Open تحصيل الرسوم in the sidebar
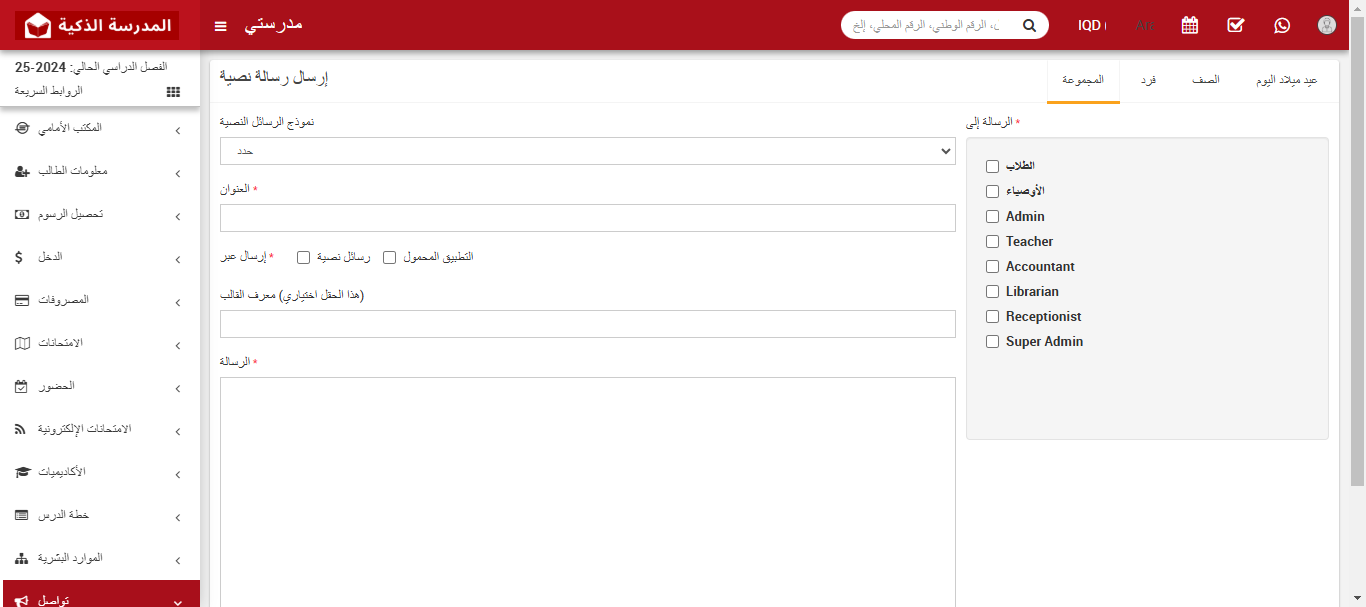This screenshot has height=607, width=1366. pos(100,215)
